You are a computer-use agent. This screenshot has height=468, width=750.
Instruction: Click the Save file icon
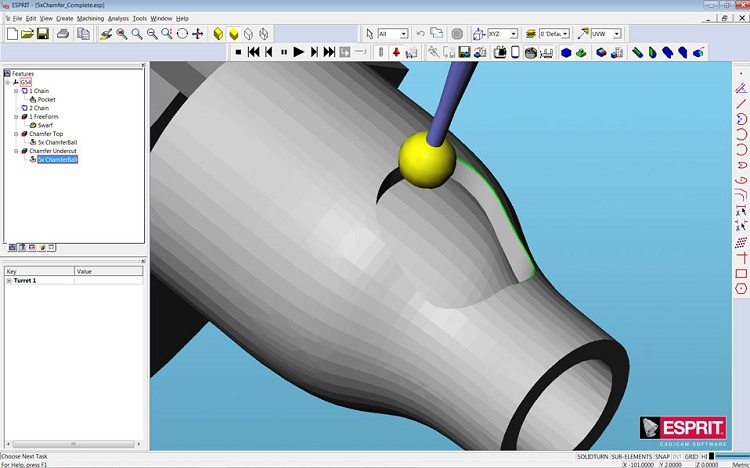pyautogui.click(x=43, y=34)
